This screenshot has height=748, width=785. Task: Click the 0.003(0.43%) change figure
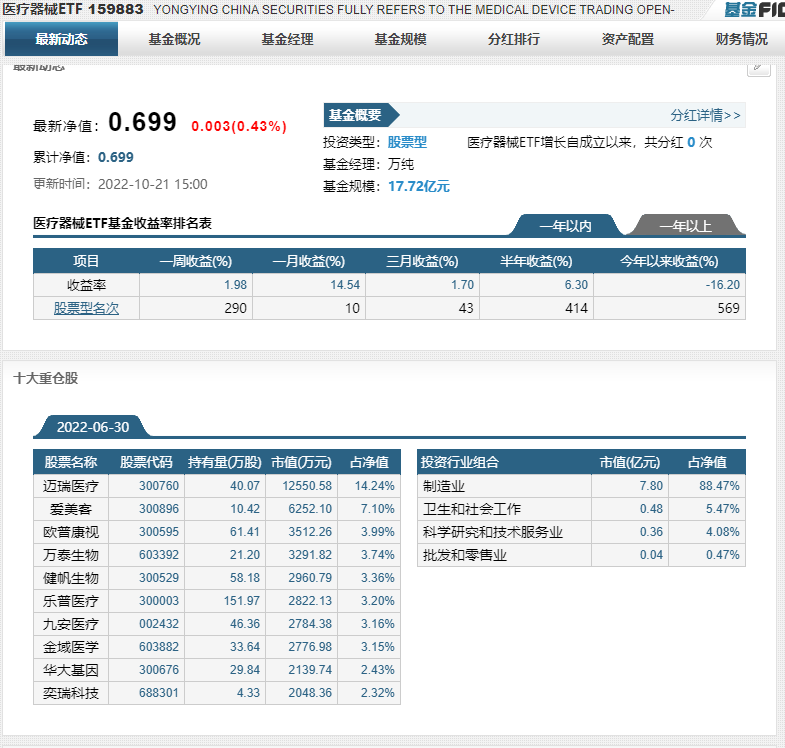pyautogui.click(x=239, y=126)
